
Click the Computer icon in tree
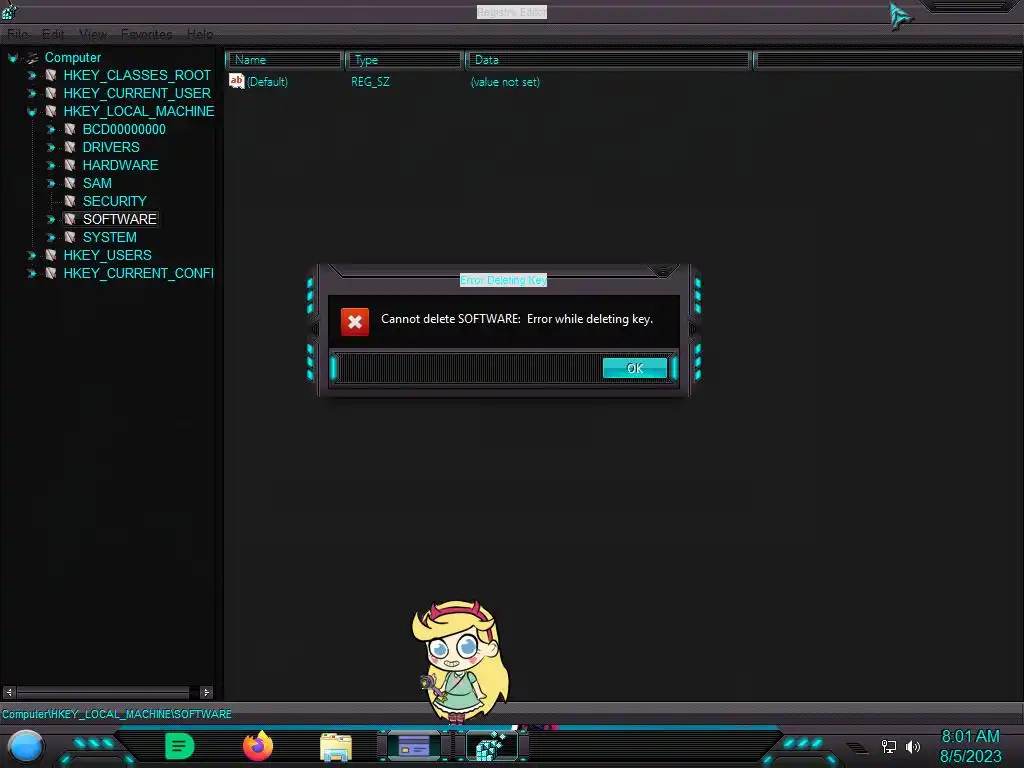tap(32, 58)
